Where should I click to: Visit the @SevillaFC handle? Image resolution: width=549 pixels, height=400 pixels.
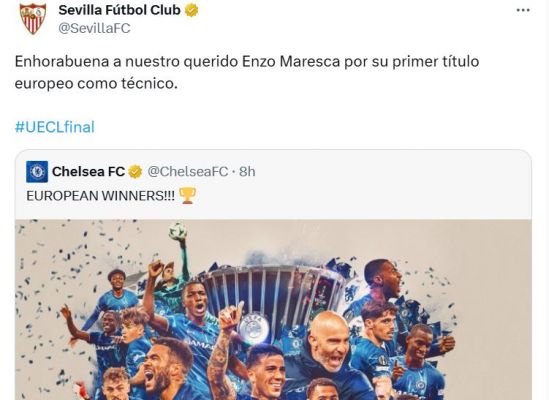pyautogui.click(x=94, y=28)
